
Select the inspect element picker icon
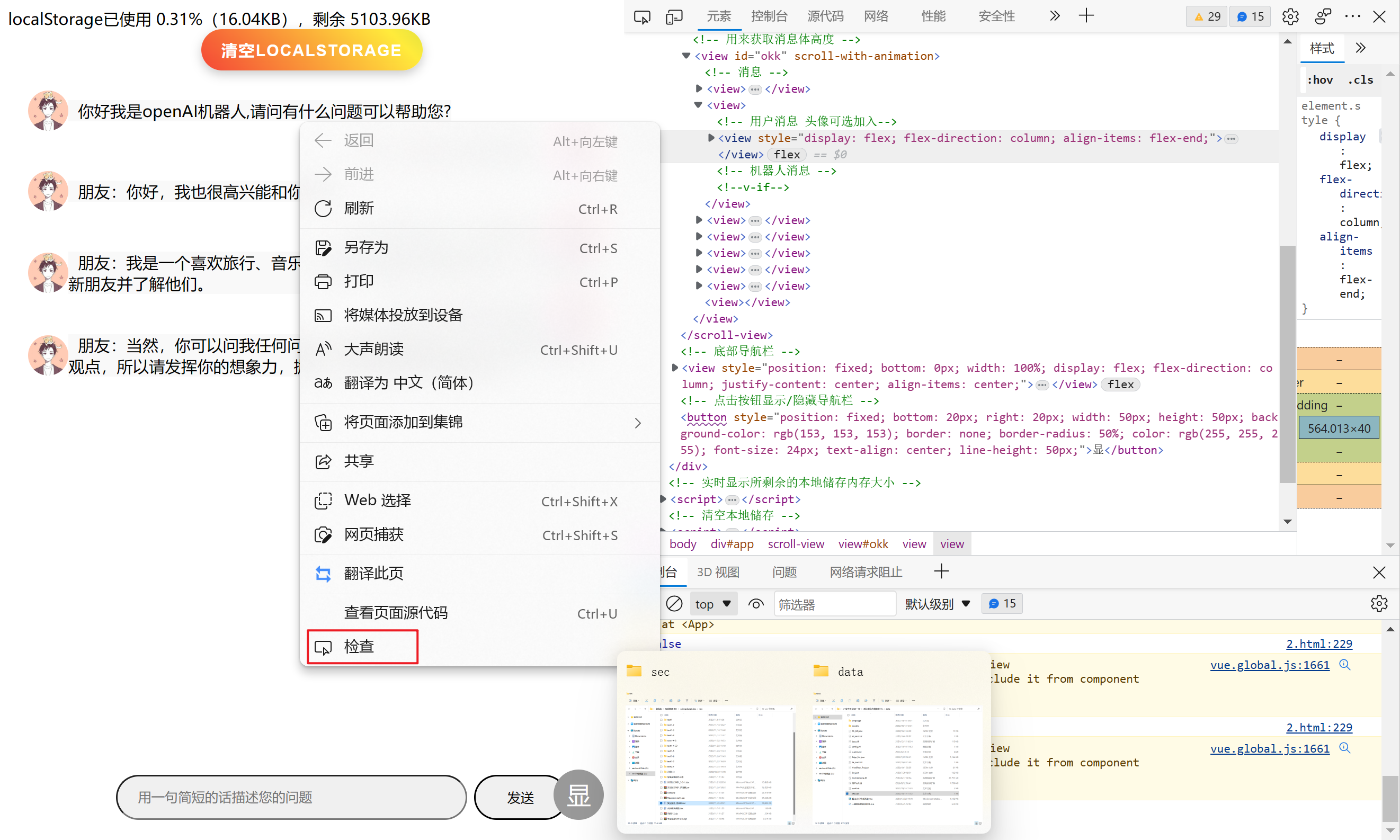[642, 16]
